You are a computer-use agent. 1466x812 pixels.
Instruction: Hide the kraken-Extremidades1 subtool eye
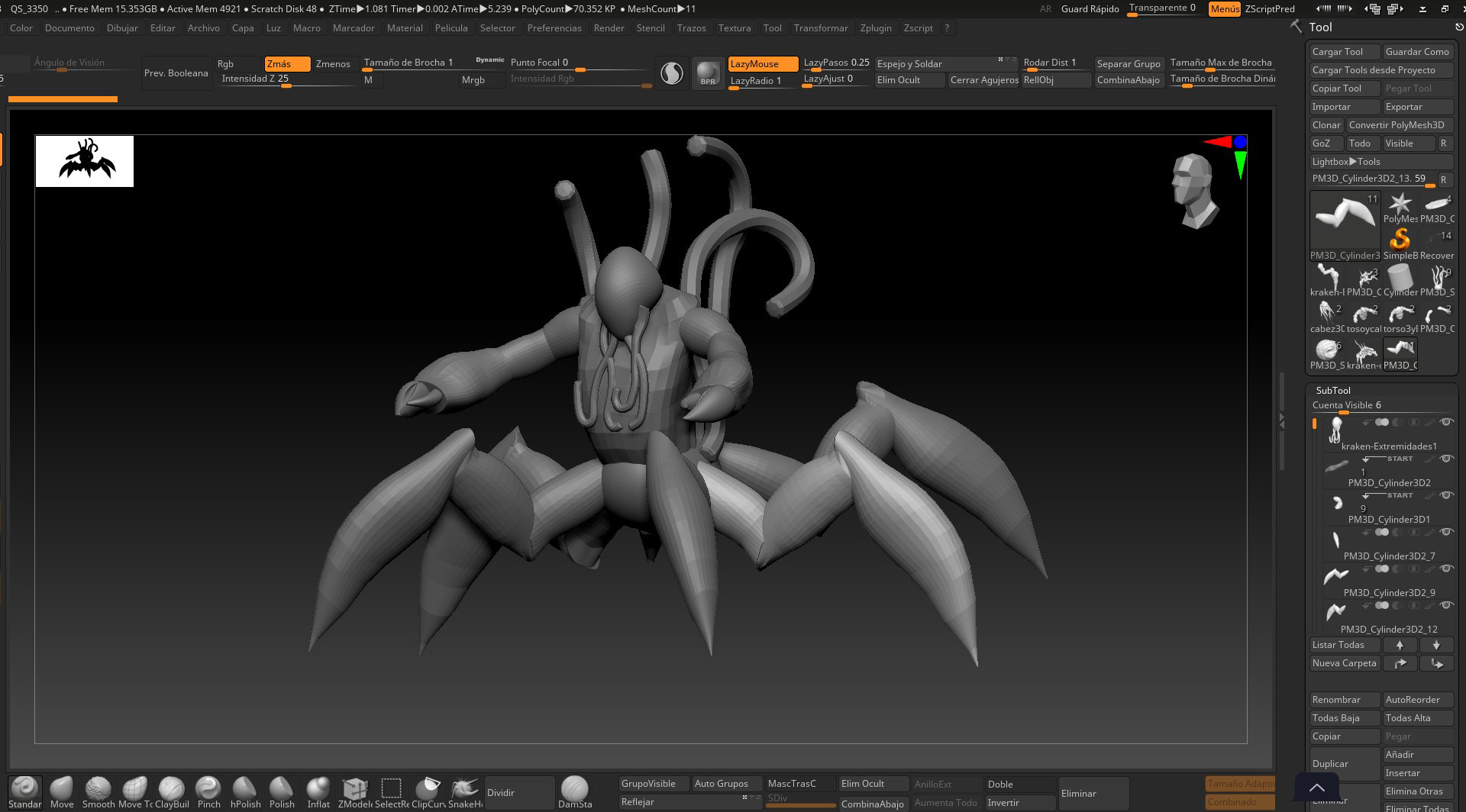point(1445,422)
